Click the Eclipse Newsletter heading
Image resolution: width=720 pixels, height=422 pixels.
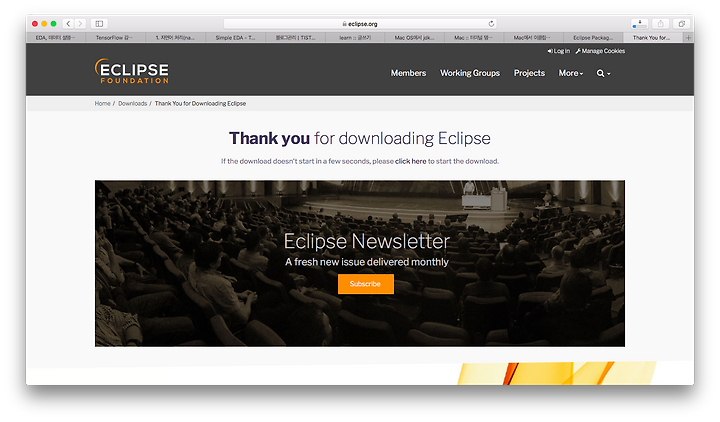[x=366, y=241]
